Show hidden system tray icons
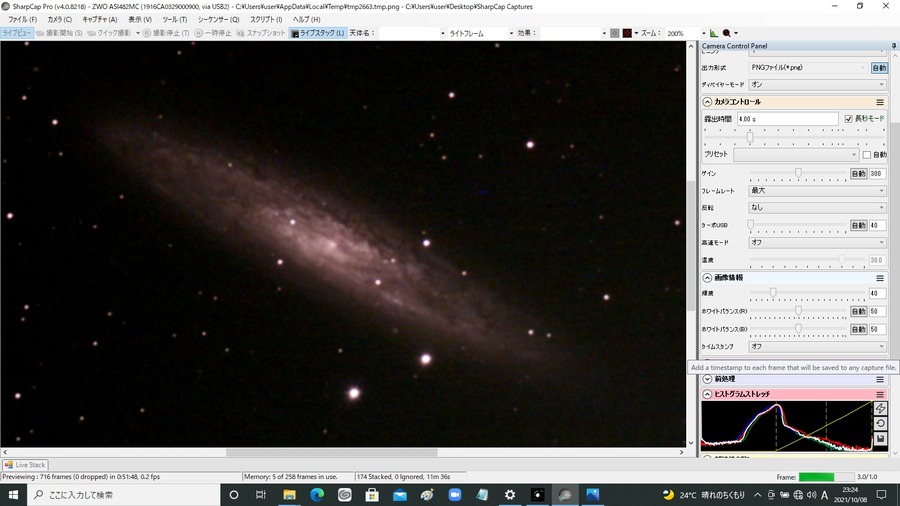 click(758, 495)
